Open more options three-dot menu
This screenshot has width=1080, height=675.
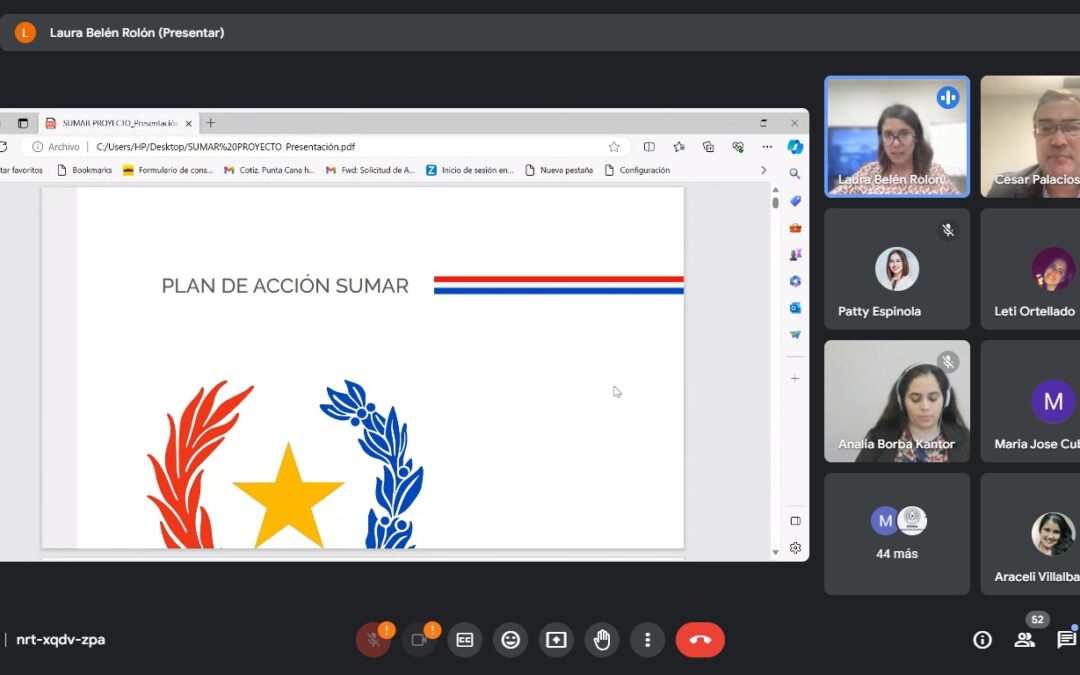click(648, 640)
